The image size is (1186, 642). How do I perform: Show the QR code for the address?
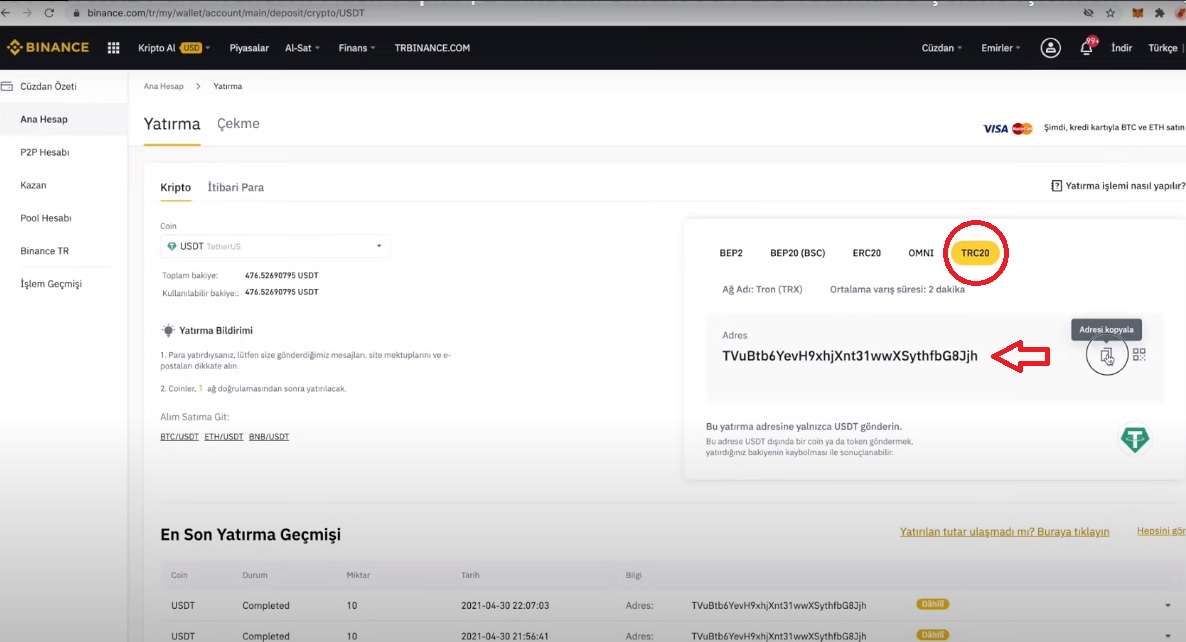[1139, 355]
